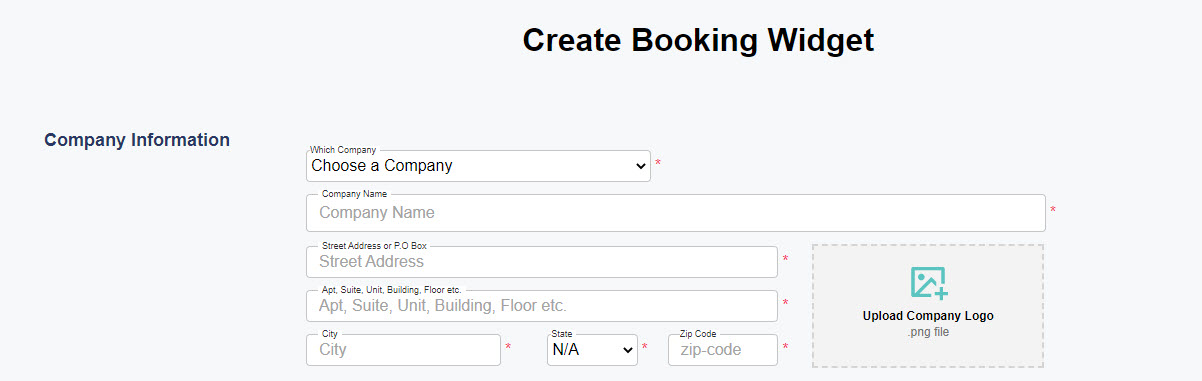Click the Upload Company Logo text

tap(928, 316)
